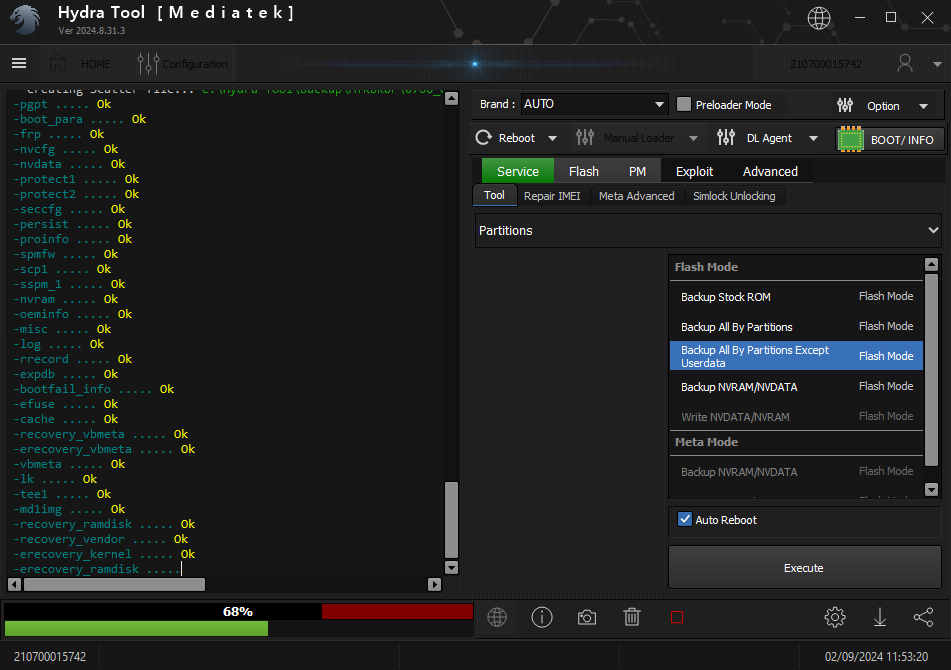Viewport: 951px width, 670px height.
Task: Select Backup All By Partitions operation
Action: [x=796, y=327]
